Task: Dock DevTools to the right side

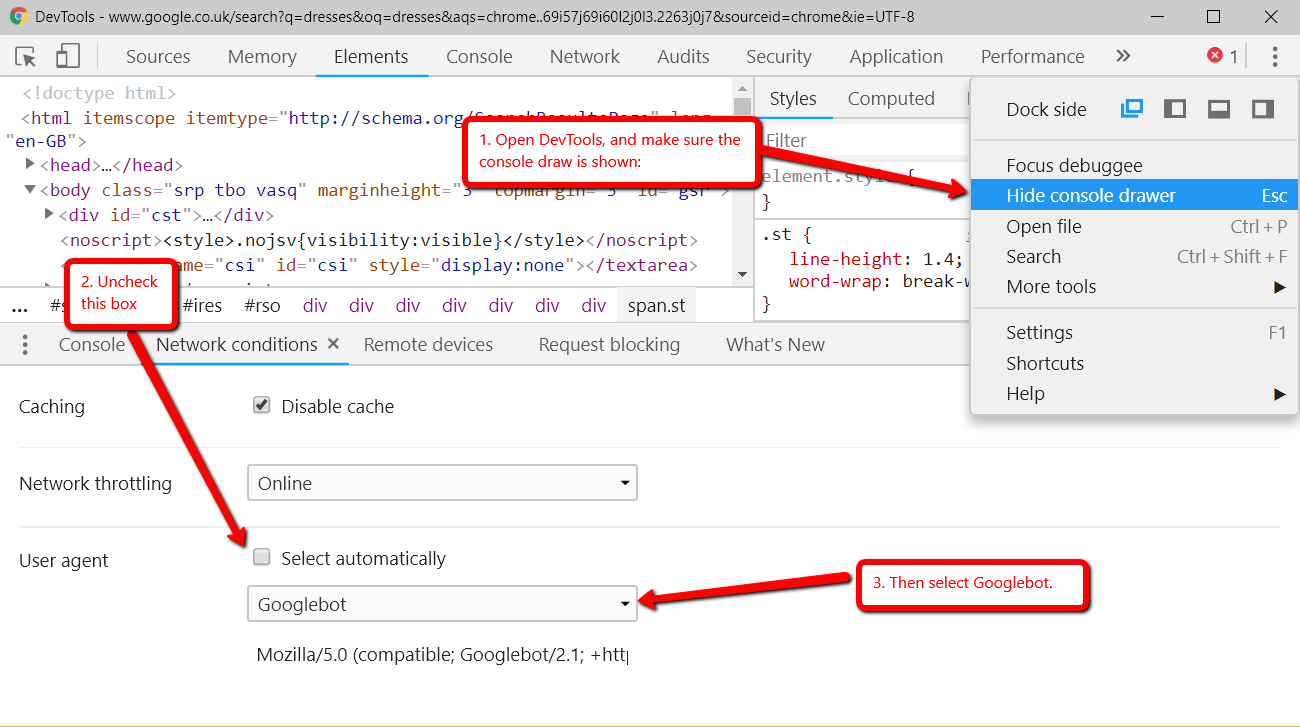Action: (1262, 109)
